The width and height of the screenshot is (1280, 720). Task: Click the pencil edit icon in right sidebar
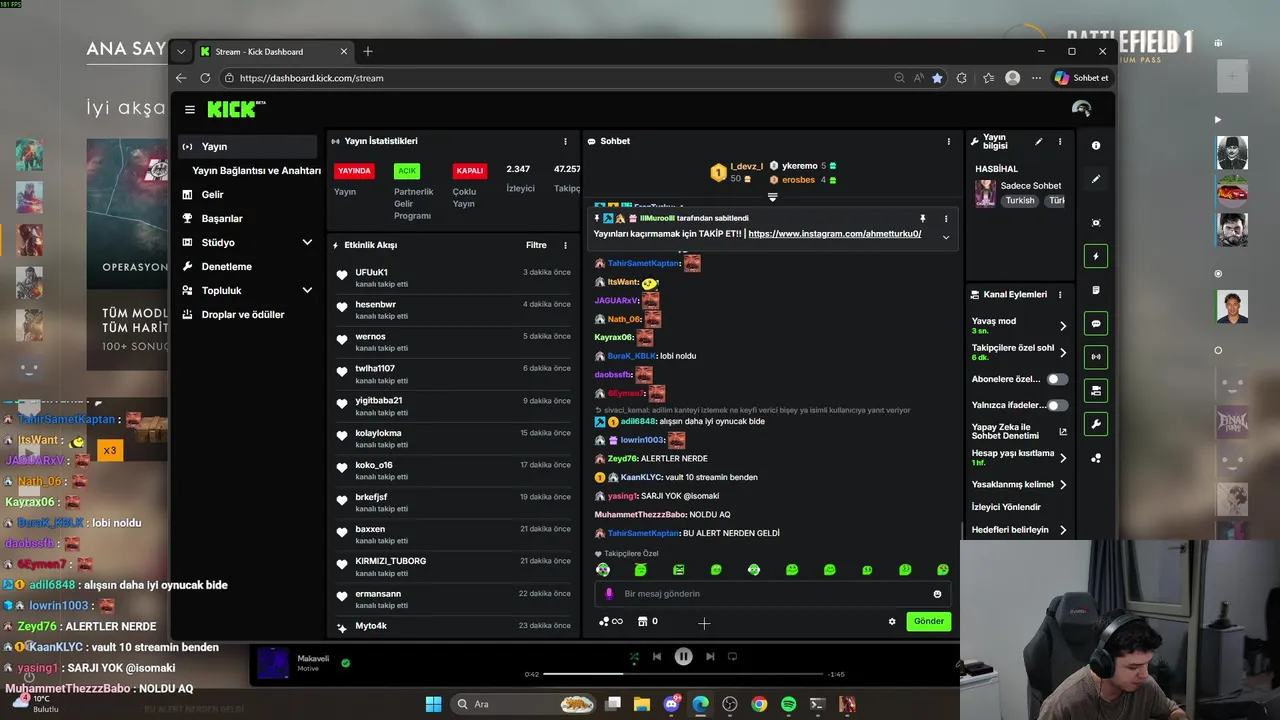pyautogui.click(x=1096, y=180)
